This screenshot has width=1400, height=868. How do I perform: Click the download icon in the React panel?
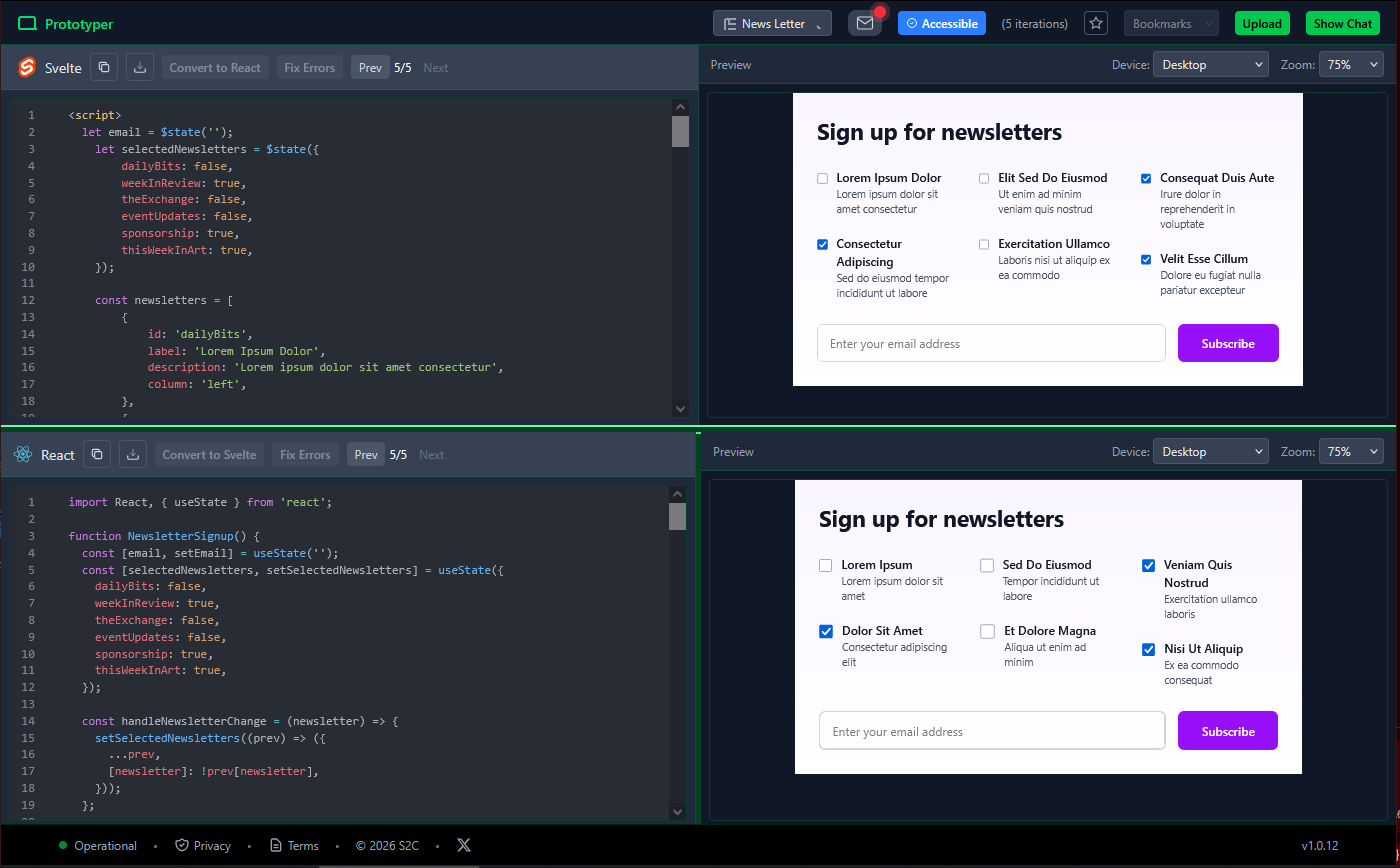(133, 454)
